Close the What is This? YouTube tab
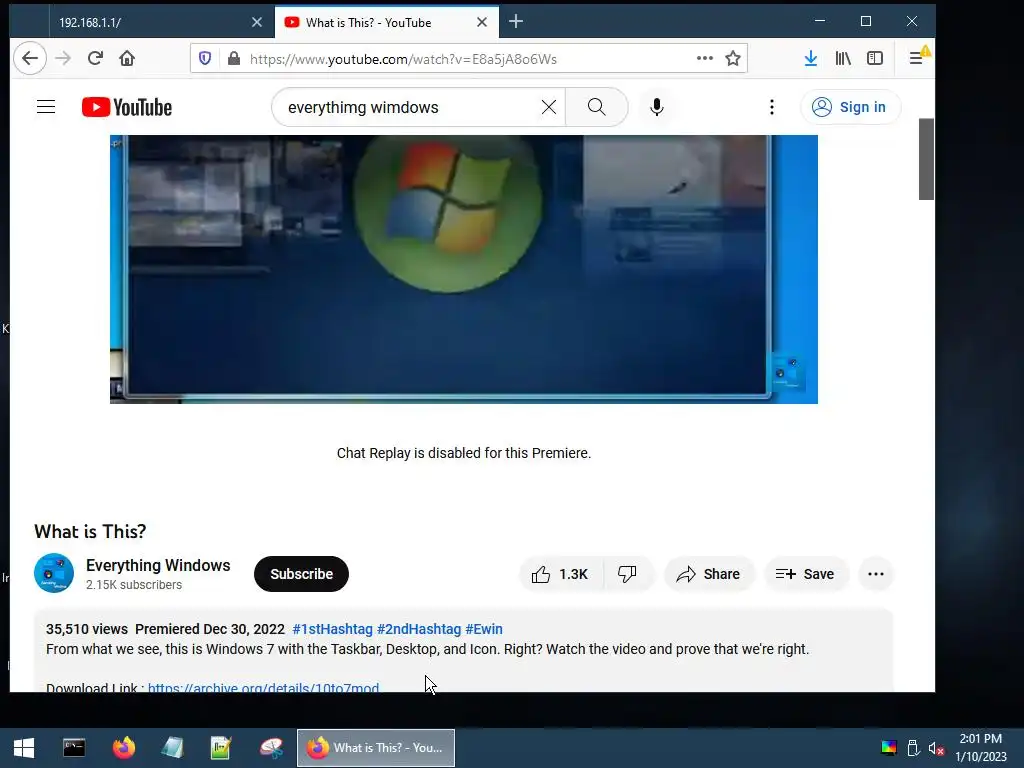The height and width of the screenshot is (768, 1024). [x=482, y=22]
